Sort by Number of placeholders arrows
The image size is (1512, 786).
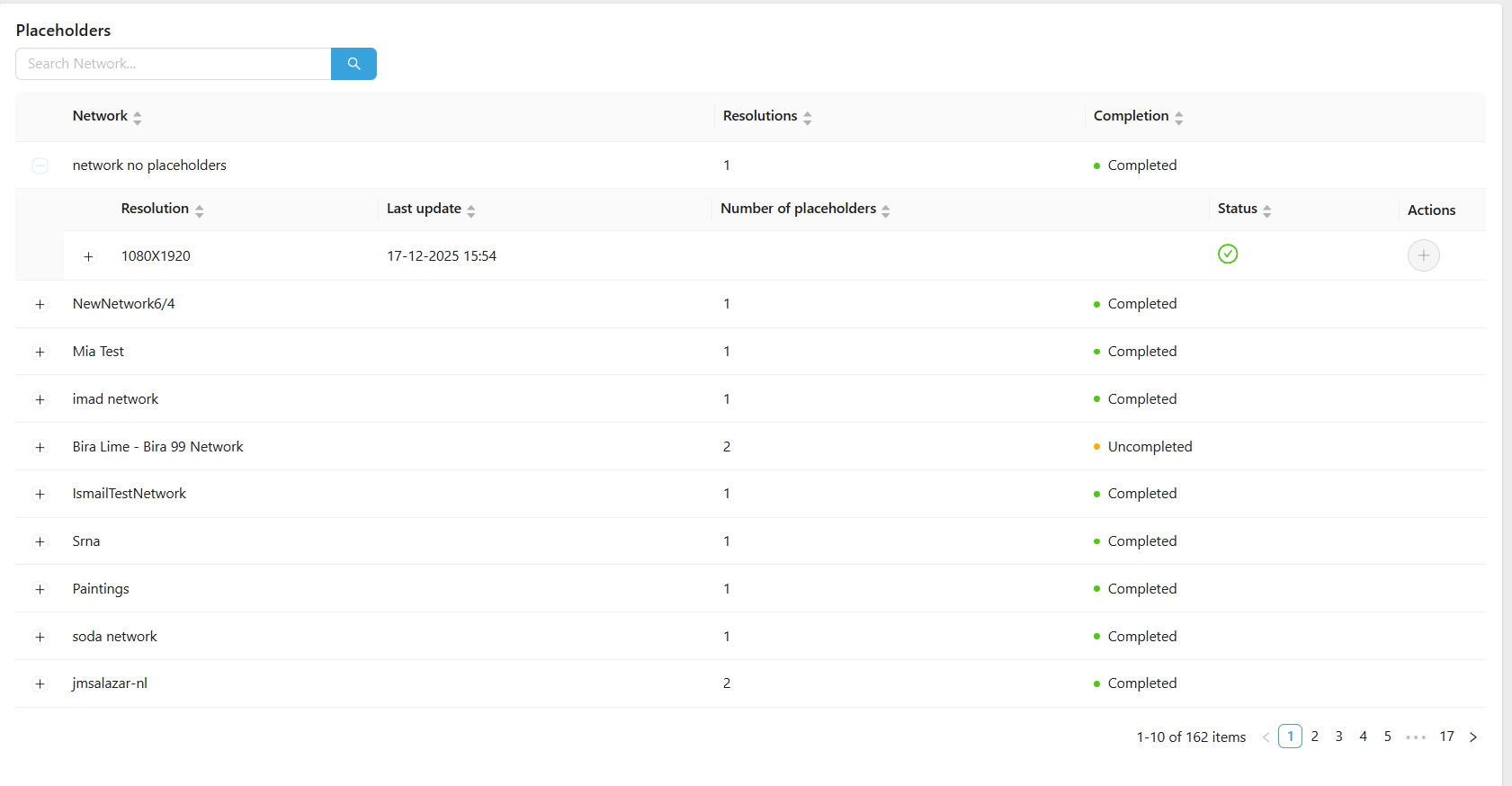(886, 210)
